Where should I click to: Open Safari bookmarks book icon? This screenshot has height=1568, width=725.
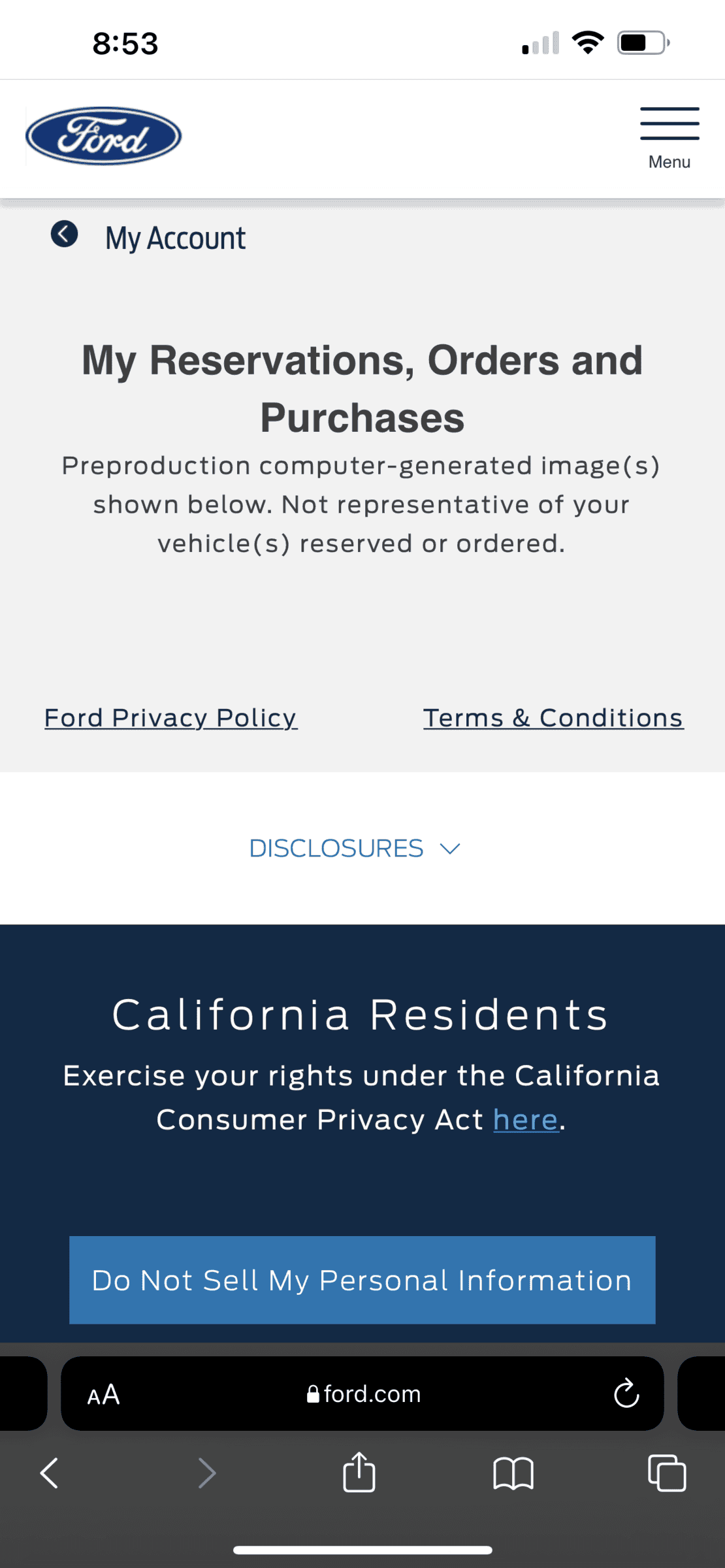(513, 1473)
